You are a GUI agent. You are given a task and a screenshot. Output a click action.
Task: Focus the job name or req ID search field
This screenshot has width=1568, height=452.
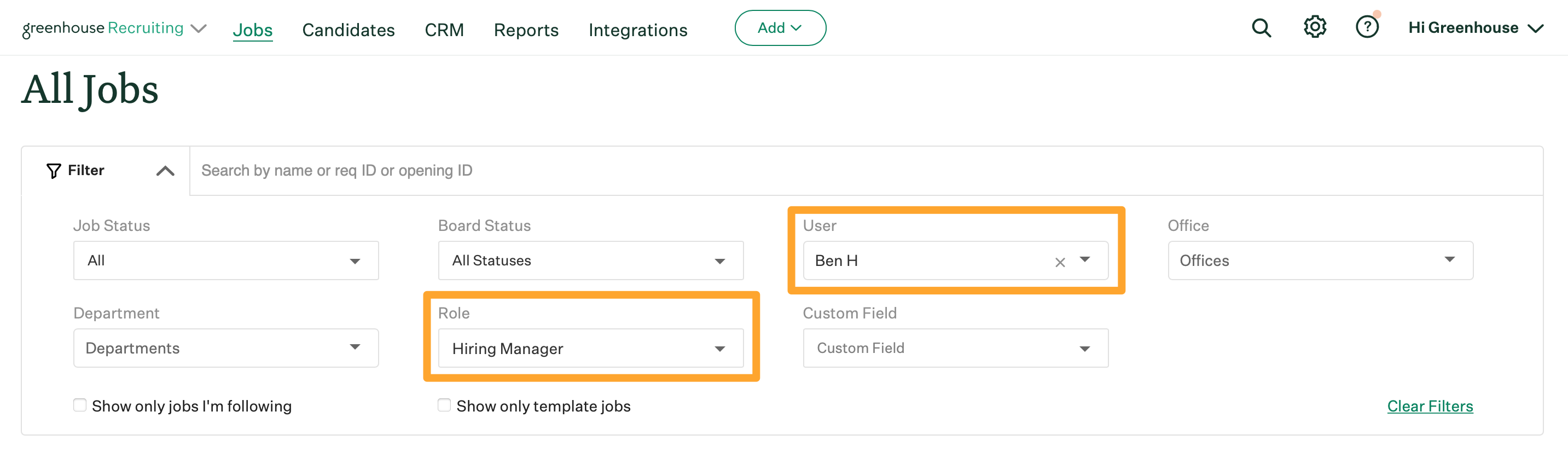866,171
